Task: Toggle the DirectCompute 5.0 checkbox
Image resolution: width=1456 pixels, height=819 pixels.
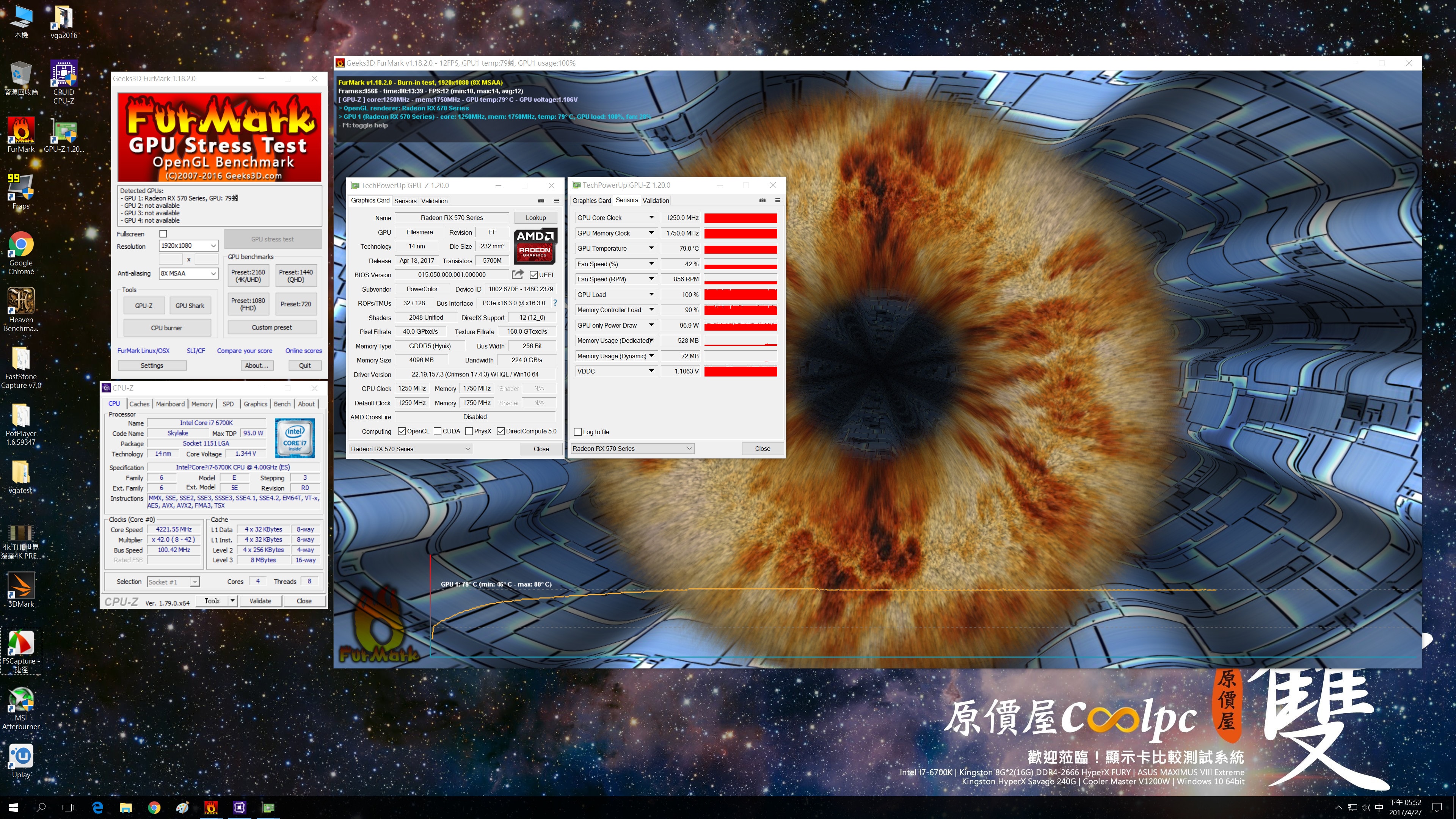Action: (501, 431)
